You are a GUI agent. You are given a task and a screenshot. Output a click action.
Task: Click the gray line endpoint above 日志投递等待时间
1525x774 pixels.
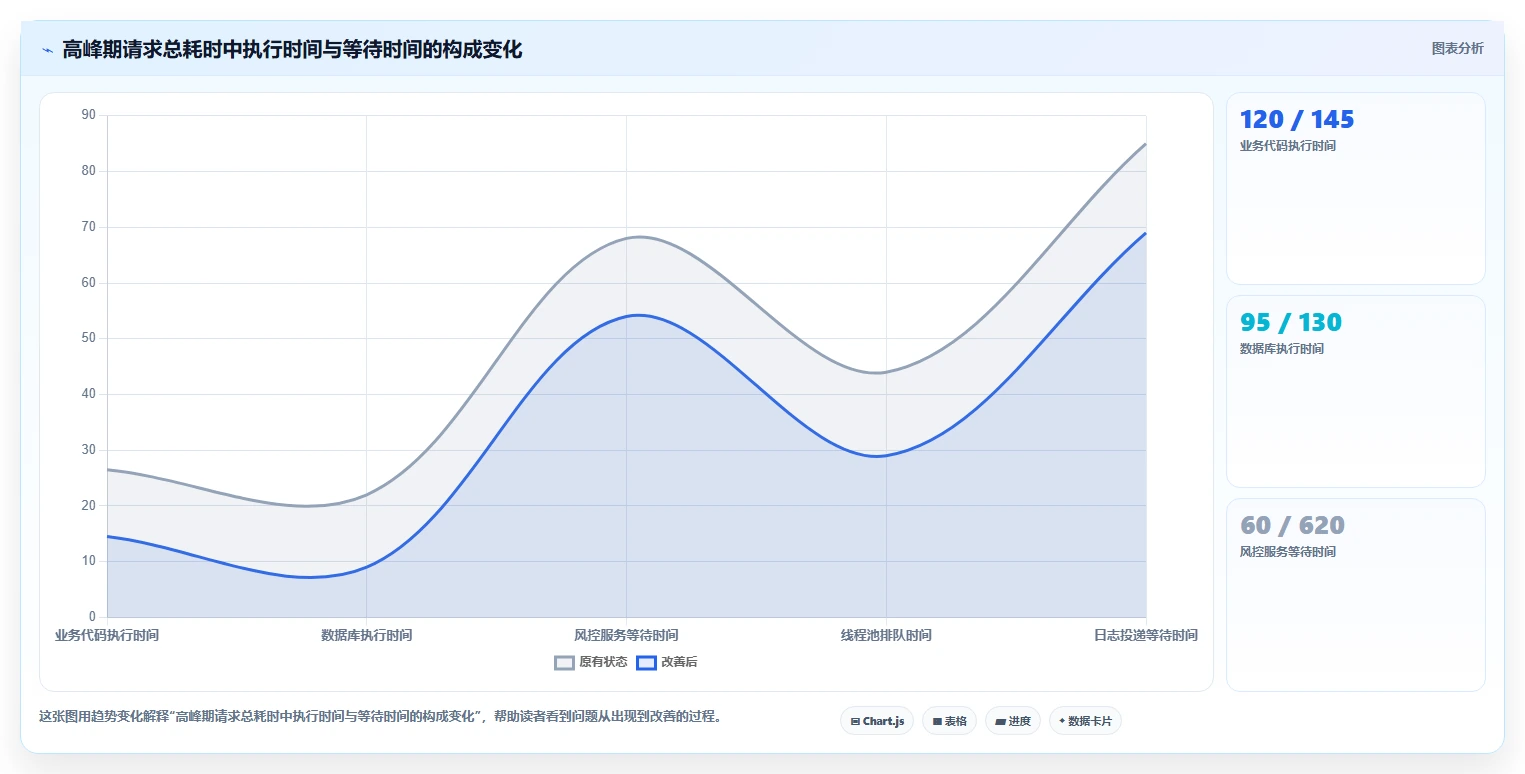click(1146, 143)
